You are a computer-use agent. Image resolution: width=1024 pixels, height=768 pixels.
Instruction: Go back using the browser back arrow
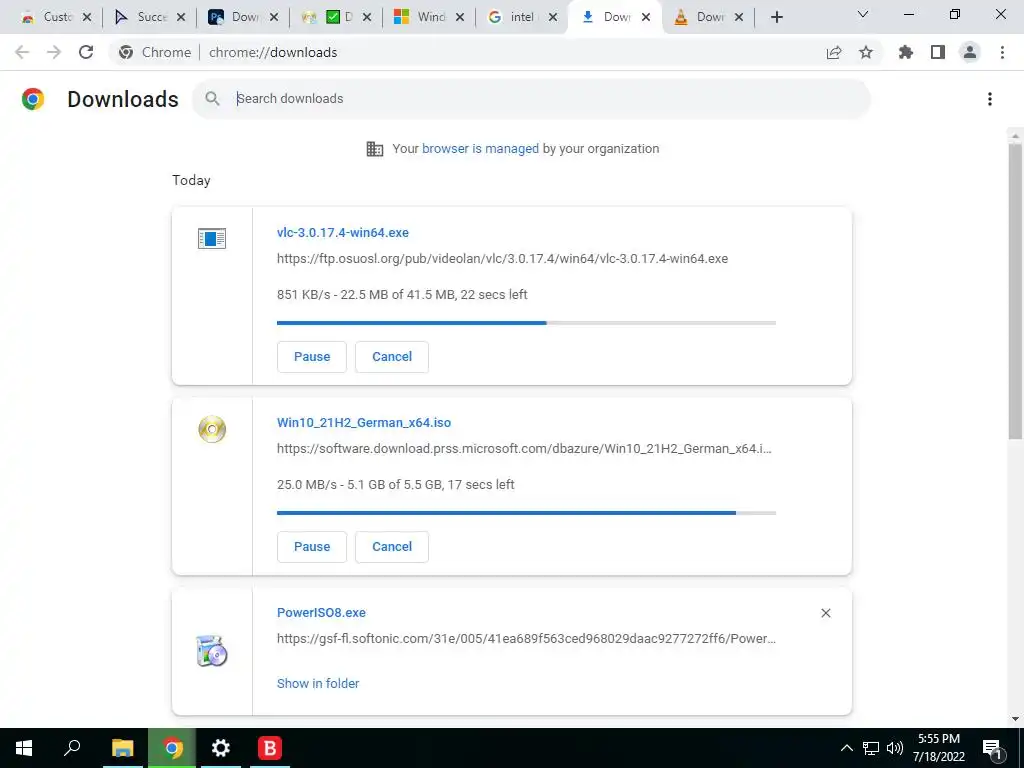[22, 52]
